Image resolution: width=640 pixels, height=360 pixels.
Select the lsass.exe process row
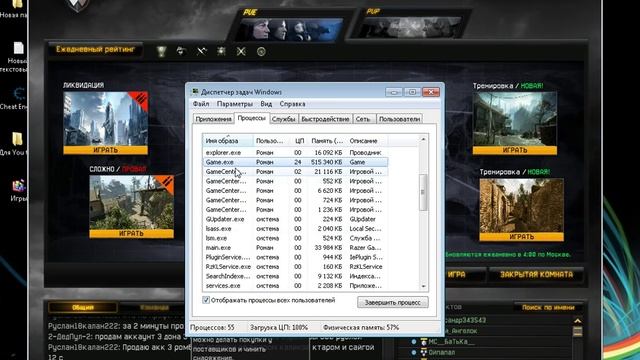295,229
